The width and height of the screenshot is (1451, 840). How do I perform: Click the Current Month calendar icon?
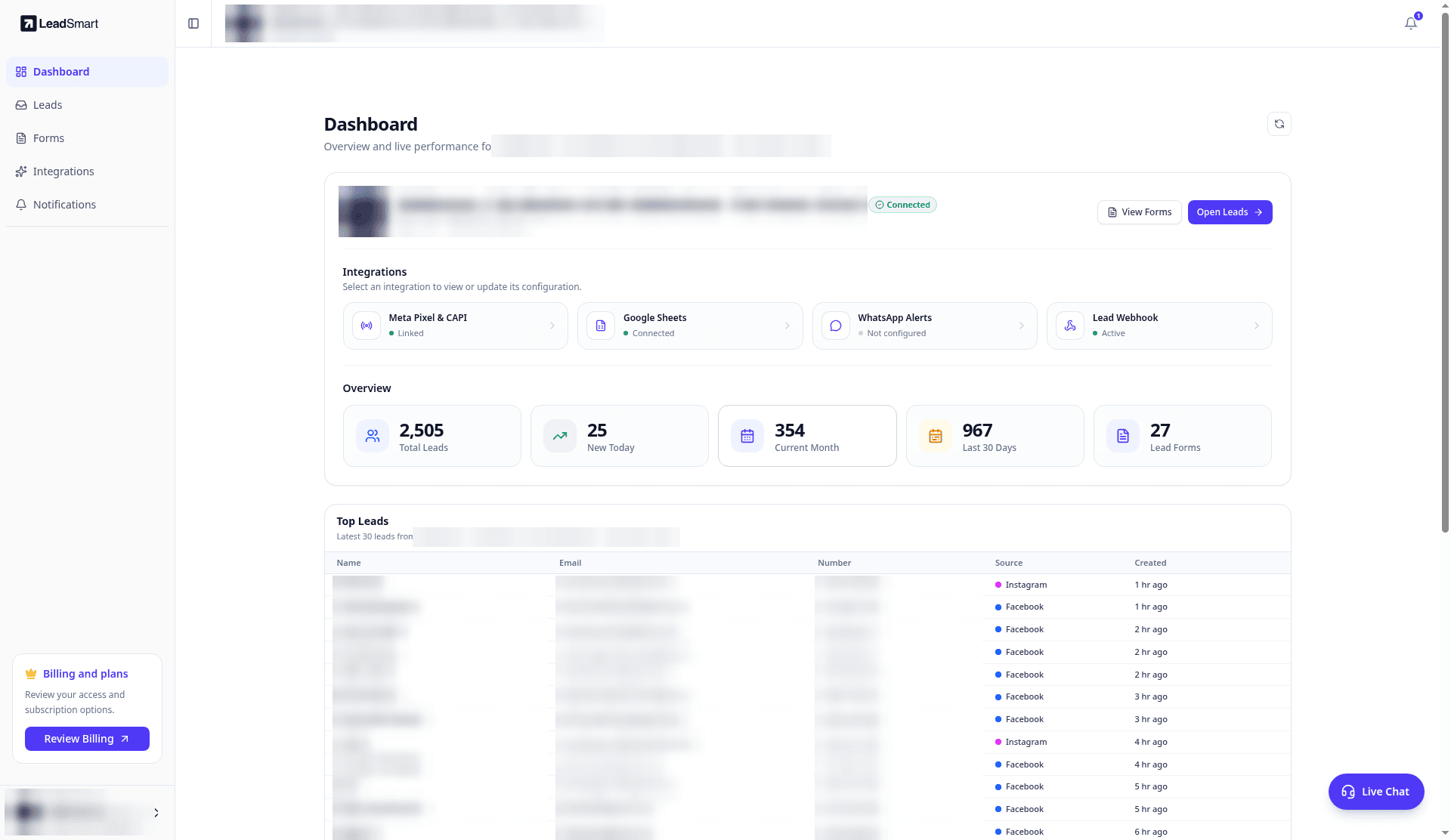(747, 436)
